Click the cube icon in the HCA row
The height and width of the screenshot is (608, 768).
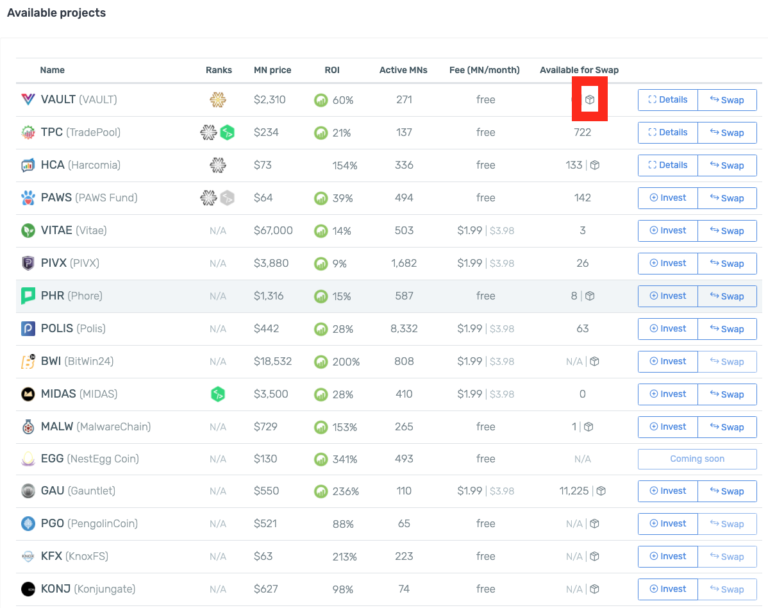(x=594, y=165)
